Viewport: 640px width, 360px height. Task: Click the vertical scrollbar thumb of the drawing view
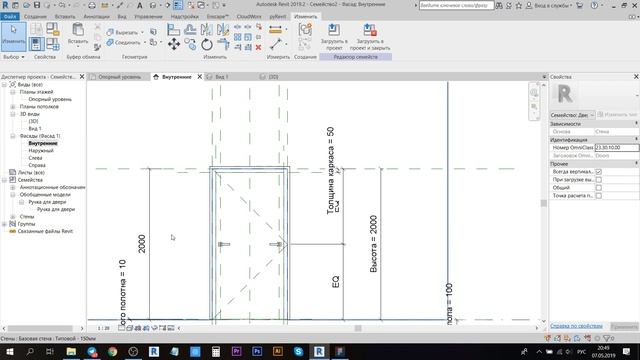[x=543, y=203]
